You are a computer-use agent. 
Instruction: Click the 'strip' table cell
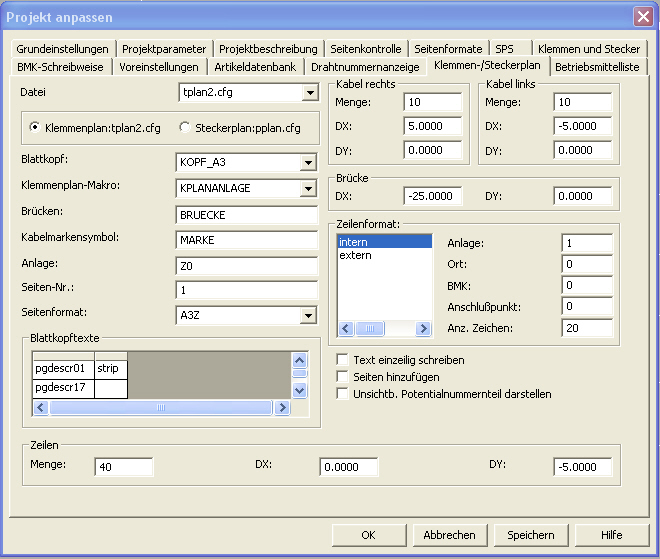(111, 368)
